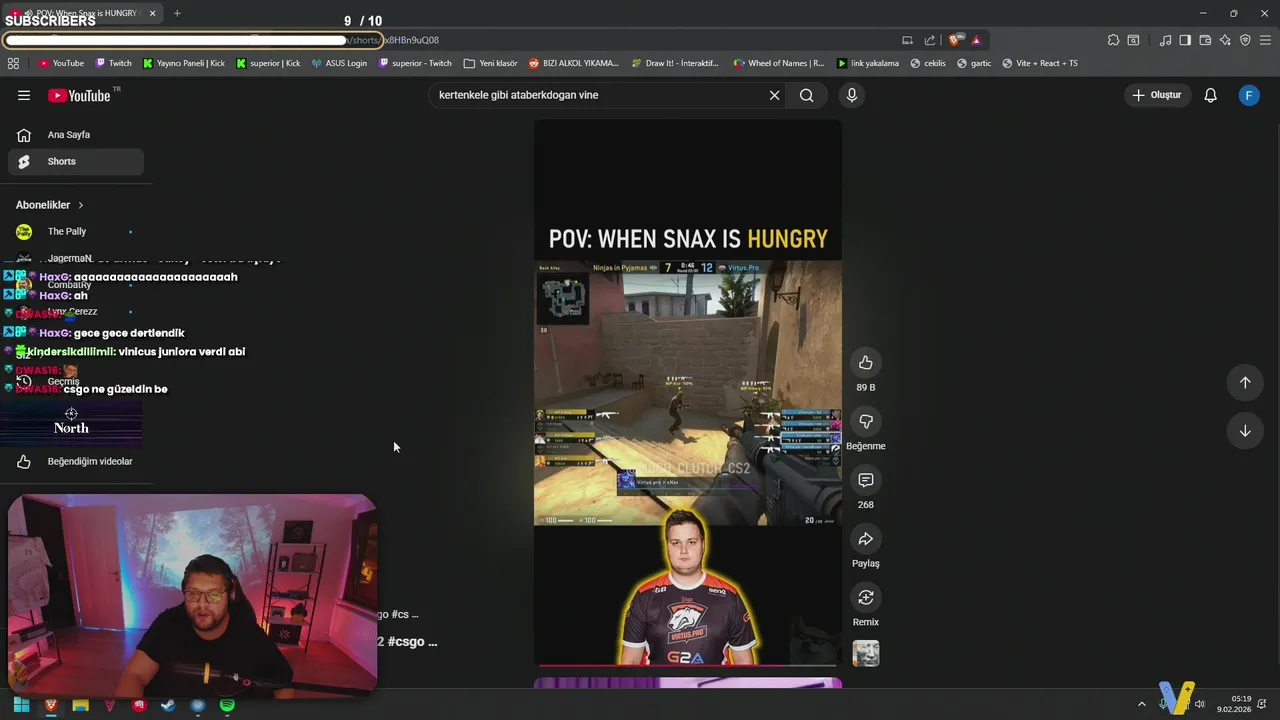Image resolution: width=1280 pixels, height=720 pixels.
Task: Click the Short video player
Action: tap(687, 392)
